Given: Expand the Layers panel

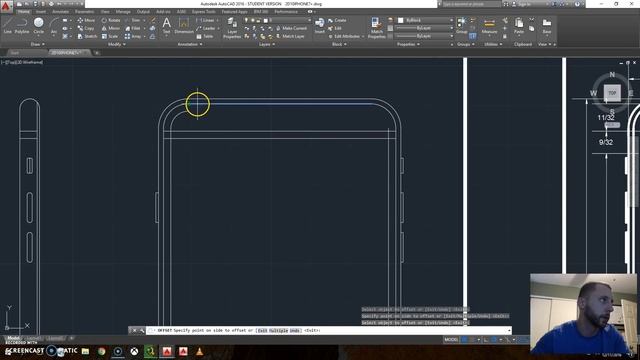Looking at the screenshot, I should tap(267, 44).
